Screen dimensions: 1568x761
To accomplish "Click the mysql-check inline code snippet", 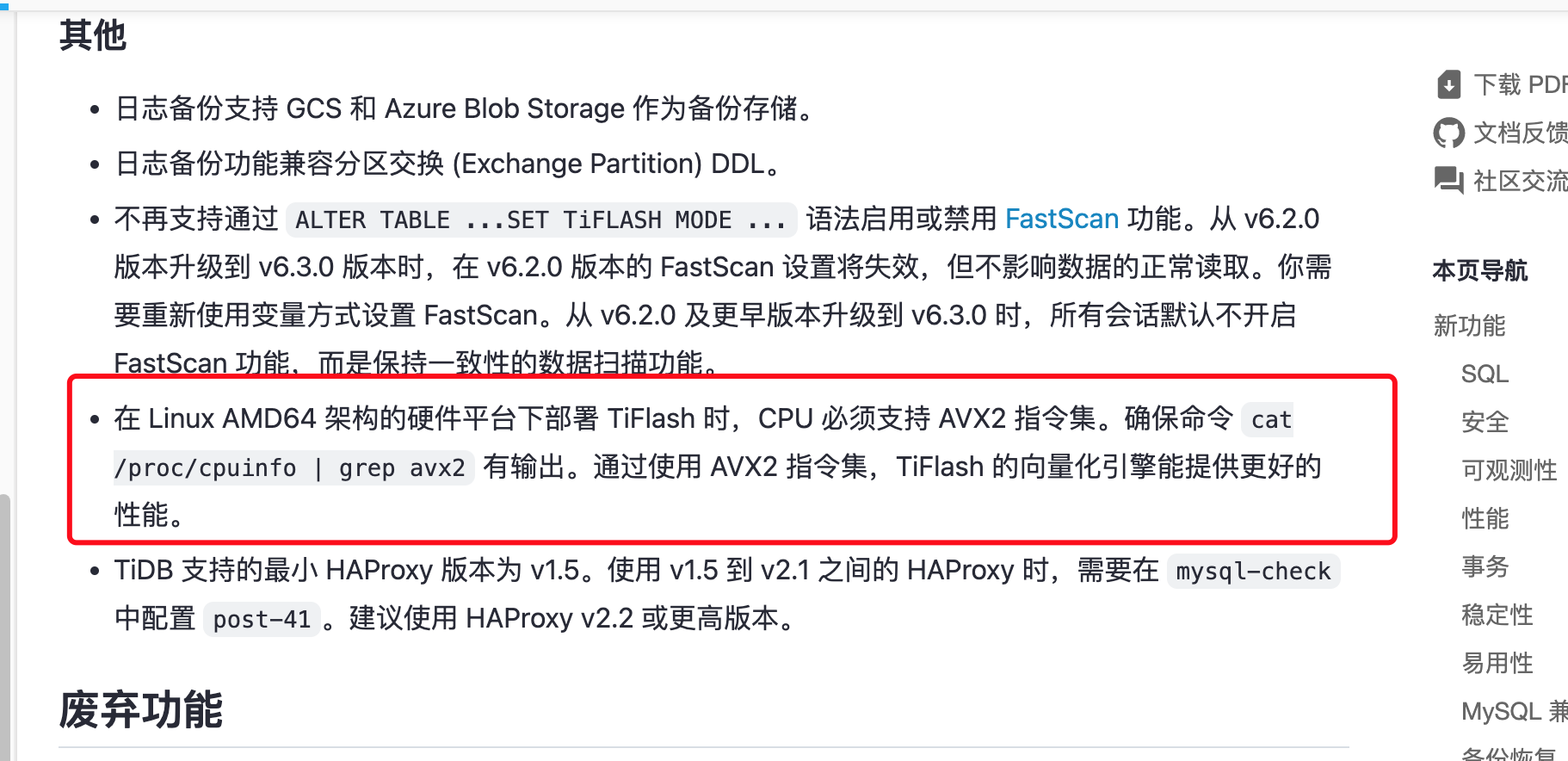I will pos(1253,571).
